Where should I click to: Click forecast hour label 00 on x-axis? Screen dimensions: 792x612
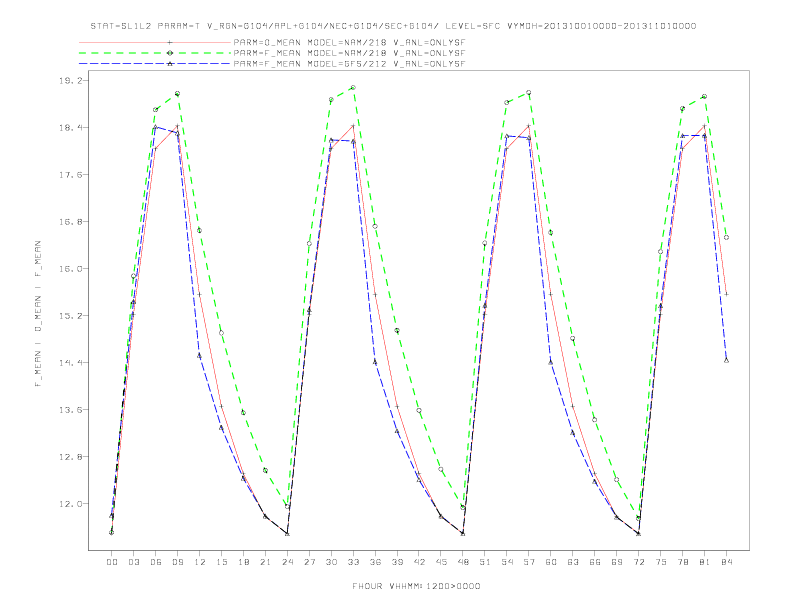coord(112,562)
